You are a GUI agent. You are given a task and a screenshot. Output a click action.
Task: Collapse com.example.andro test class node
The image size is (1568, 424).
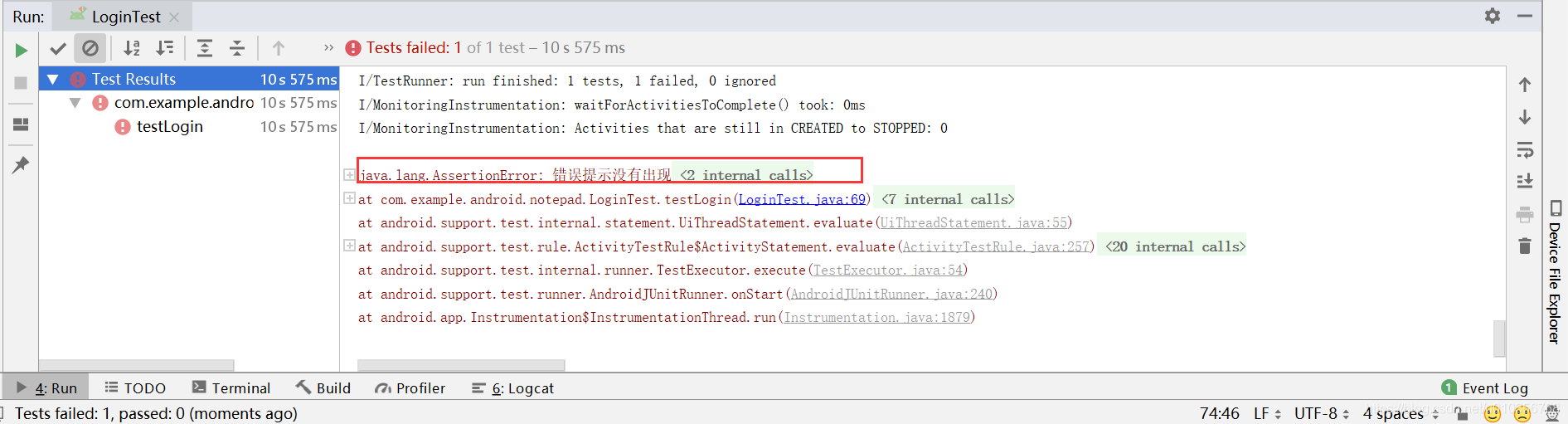click(x=75, y=103)
